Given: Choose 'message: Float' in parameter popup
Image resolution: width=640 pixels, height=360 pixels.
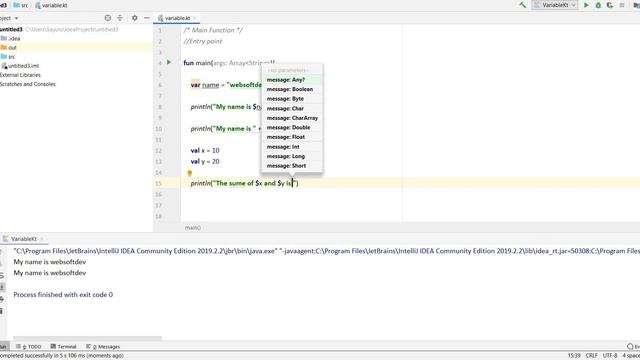Looking at the screenshot, I should point(292,137).
